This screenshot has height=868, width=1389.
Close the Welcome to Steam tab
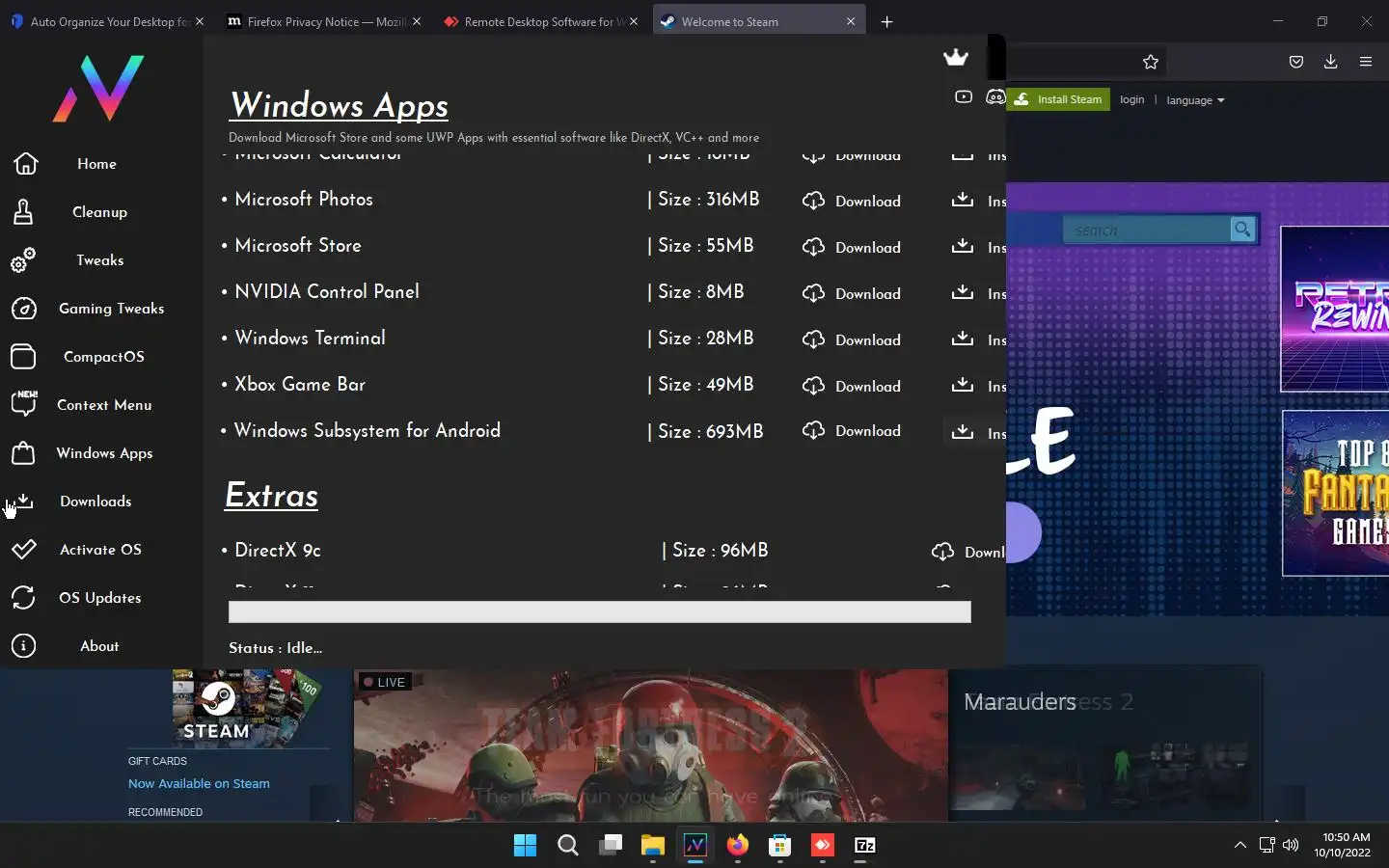(851, 21)
